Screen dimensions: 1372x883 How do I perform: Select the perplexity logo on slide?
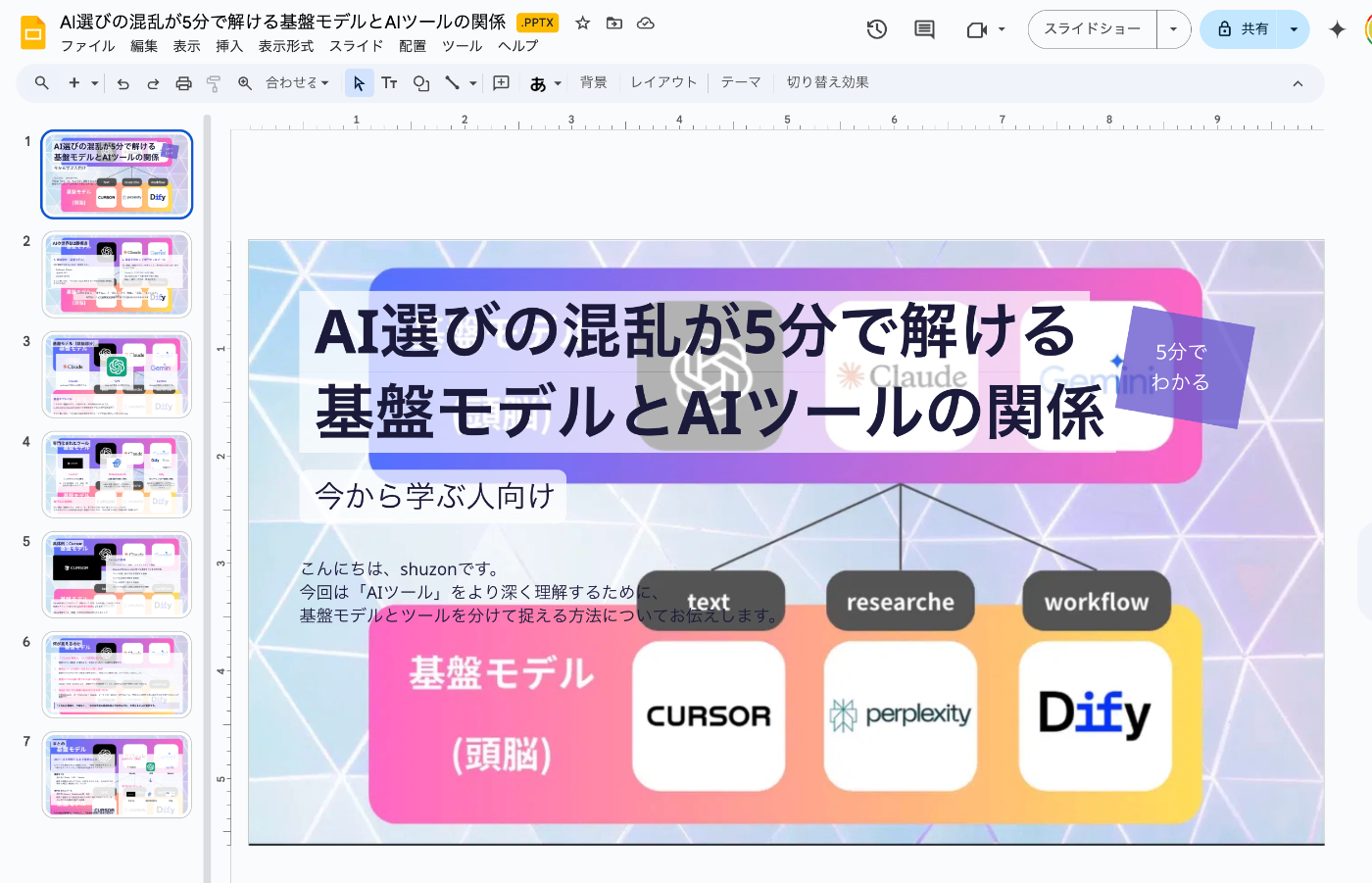901,715
